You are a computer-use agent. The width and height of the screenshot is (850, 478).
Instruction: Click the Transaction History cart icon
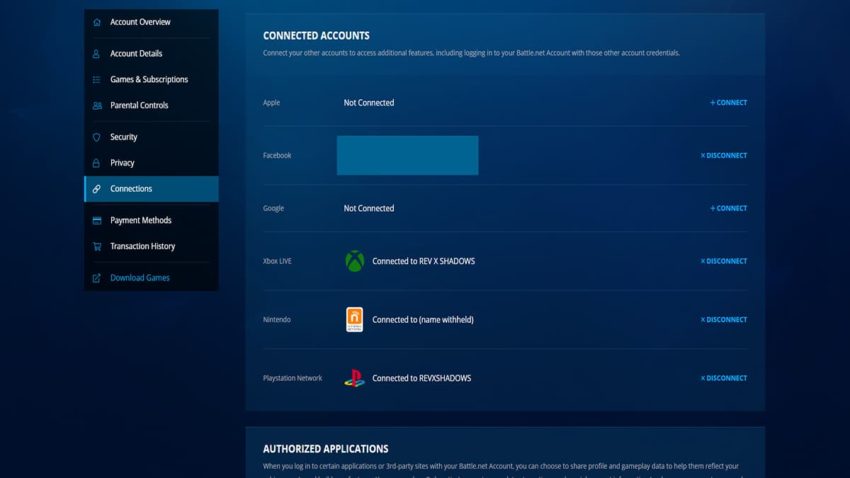[96, 247]
